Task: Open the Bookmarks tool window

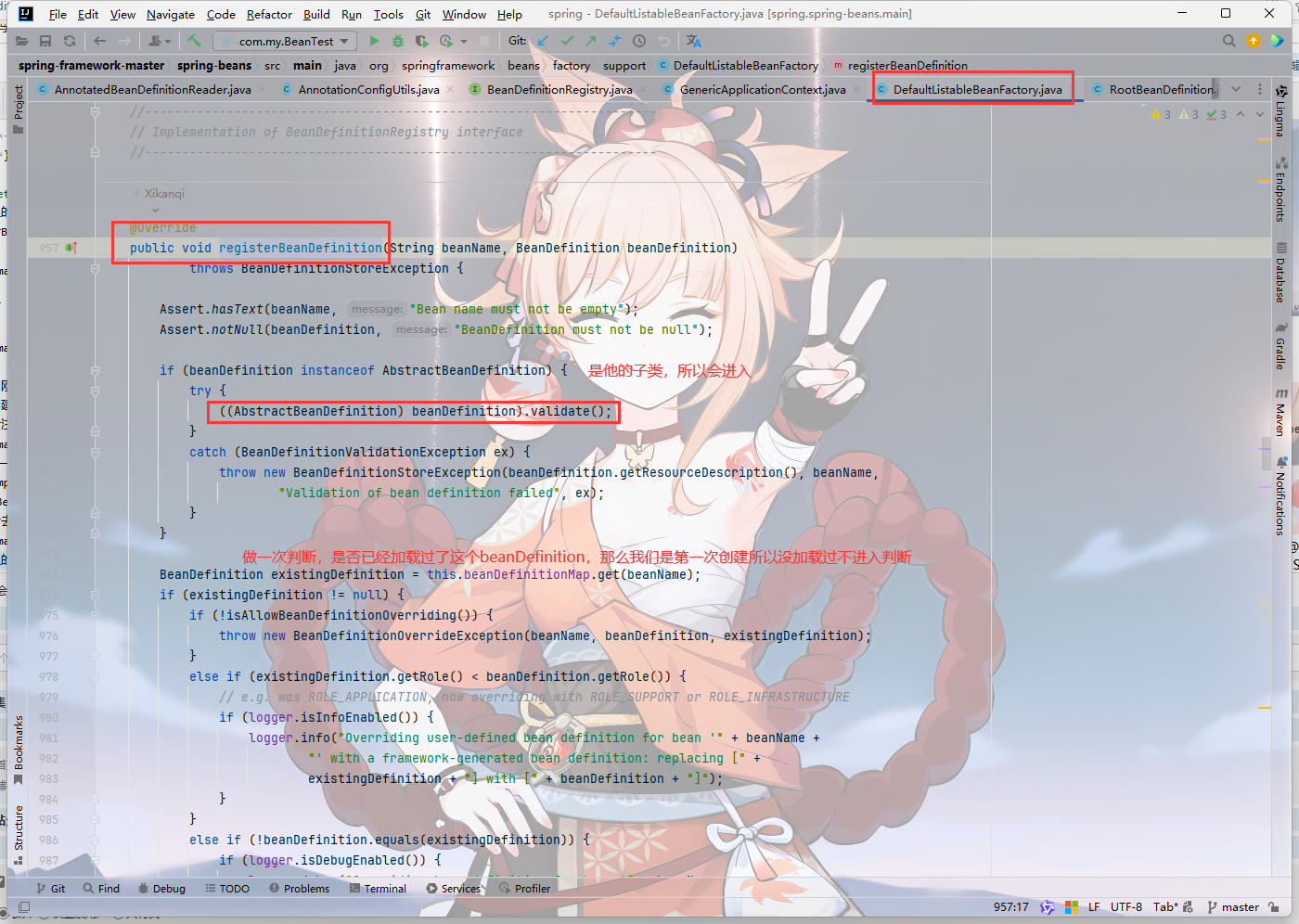Action: (x=19, y=750)
